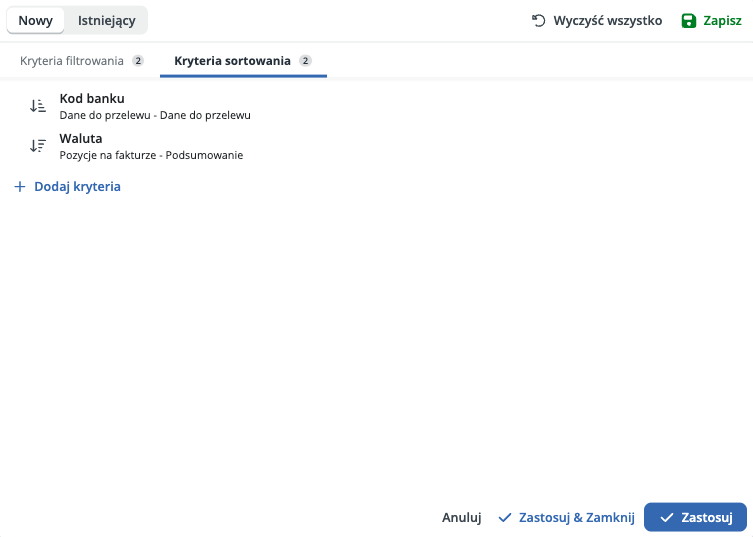
Task: Select the Waluta criterion title
Action: pos(81,138)
